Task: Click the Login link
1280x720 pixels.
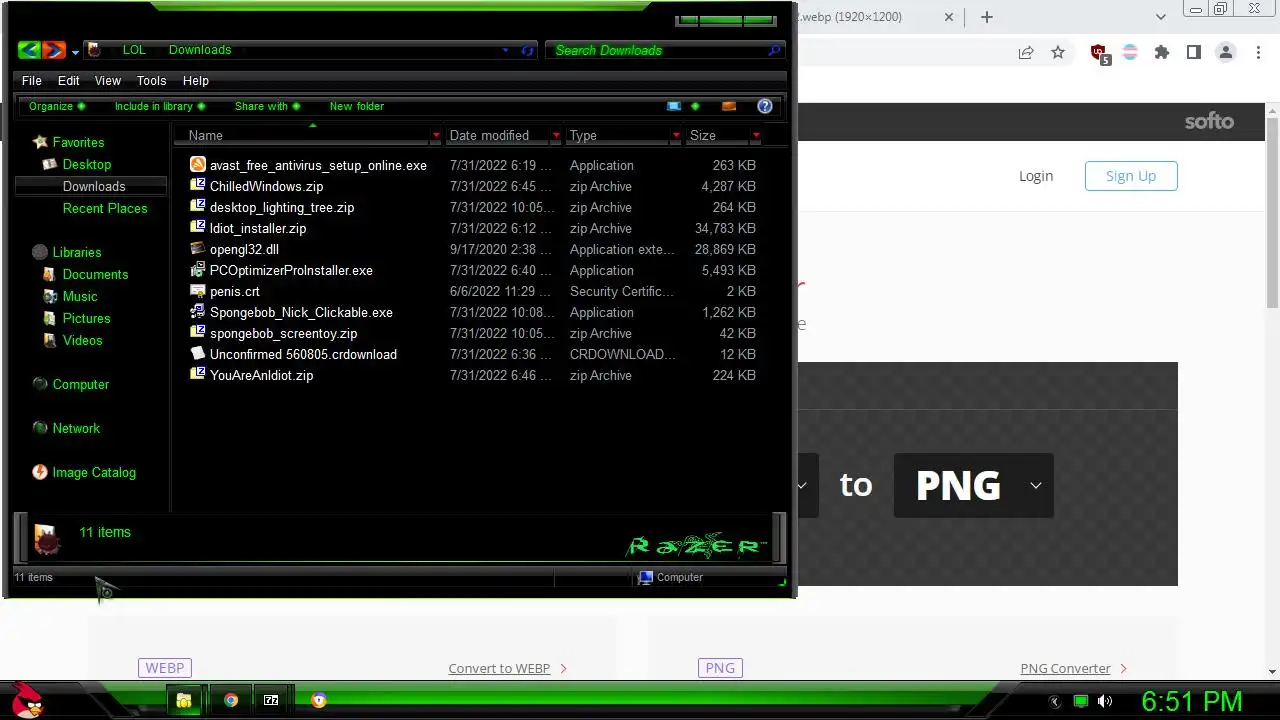Action: coord(1036,176)
